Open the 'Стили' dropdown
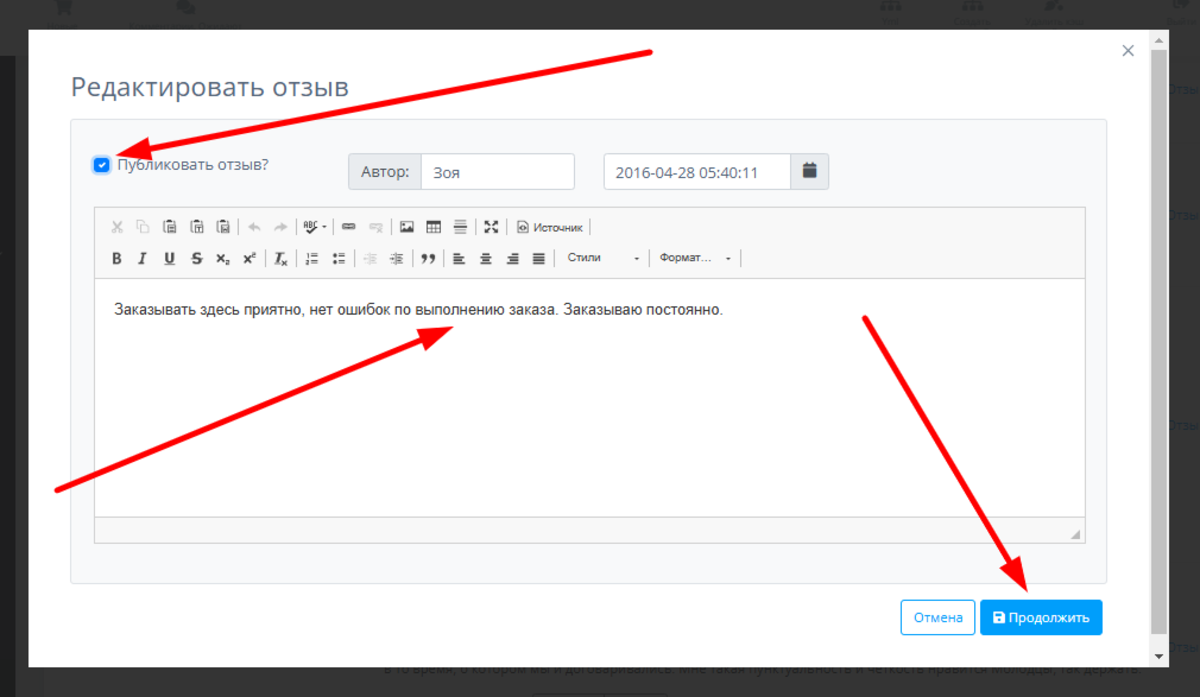The height and width of the screenshot is (697, 1200). (602, 258)
